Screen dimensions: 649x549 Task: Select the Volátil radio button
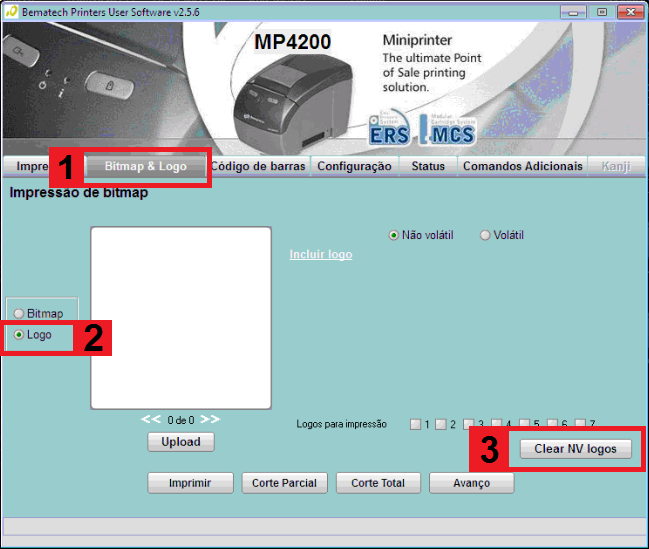pos(486,235)
